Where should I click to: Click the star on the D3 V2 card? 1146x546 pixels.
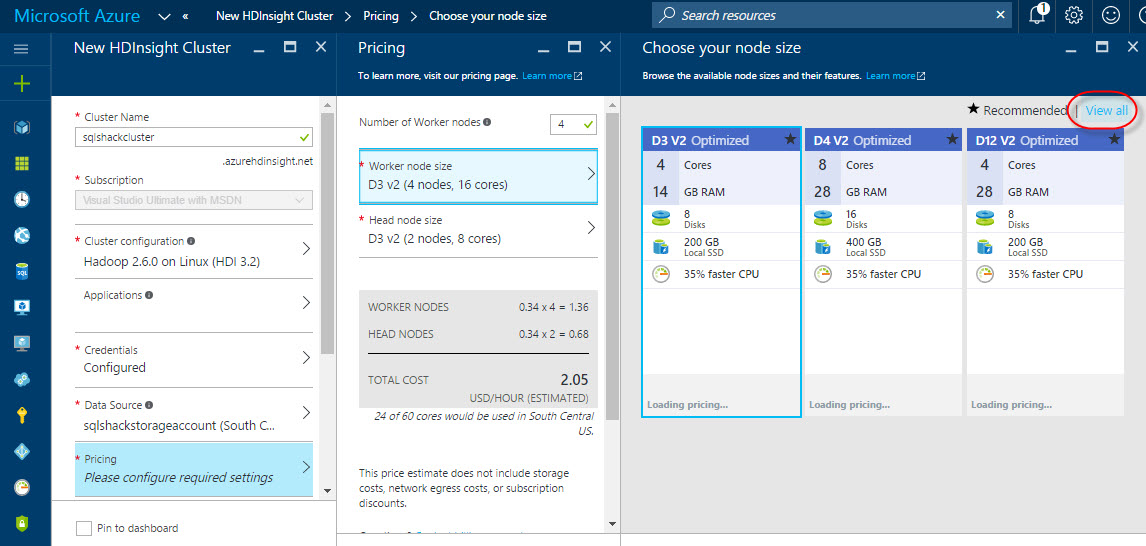[x=790, y=140]
